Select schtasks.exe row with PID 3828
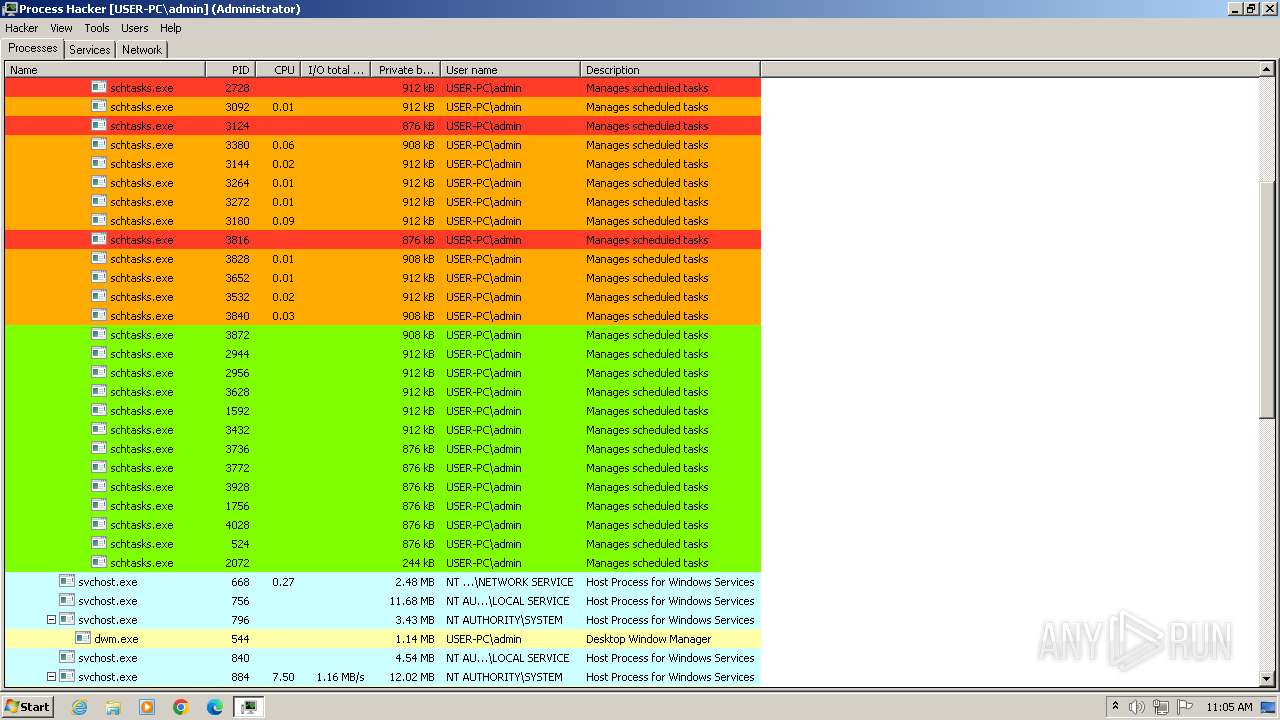 (x=383, y=259)
